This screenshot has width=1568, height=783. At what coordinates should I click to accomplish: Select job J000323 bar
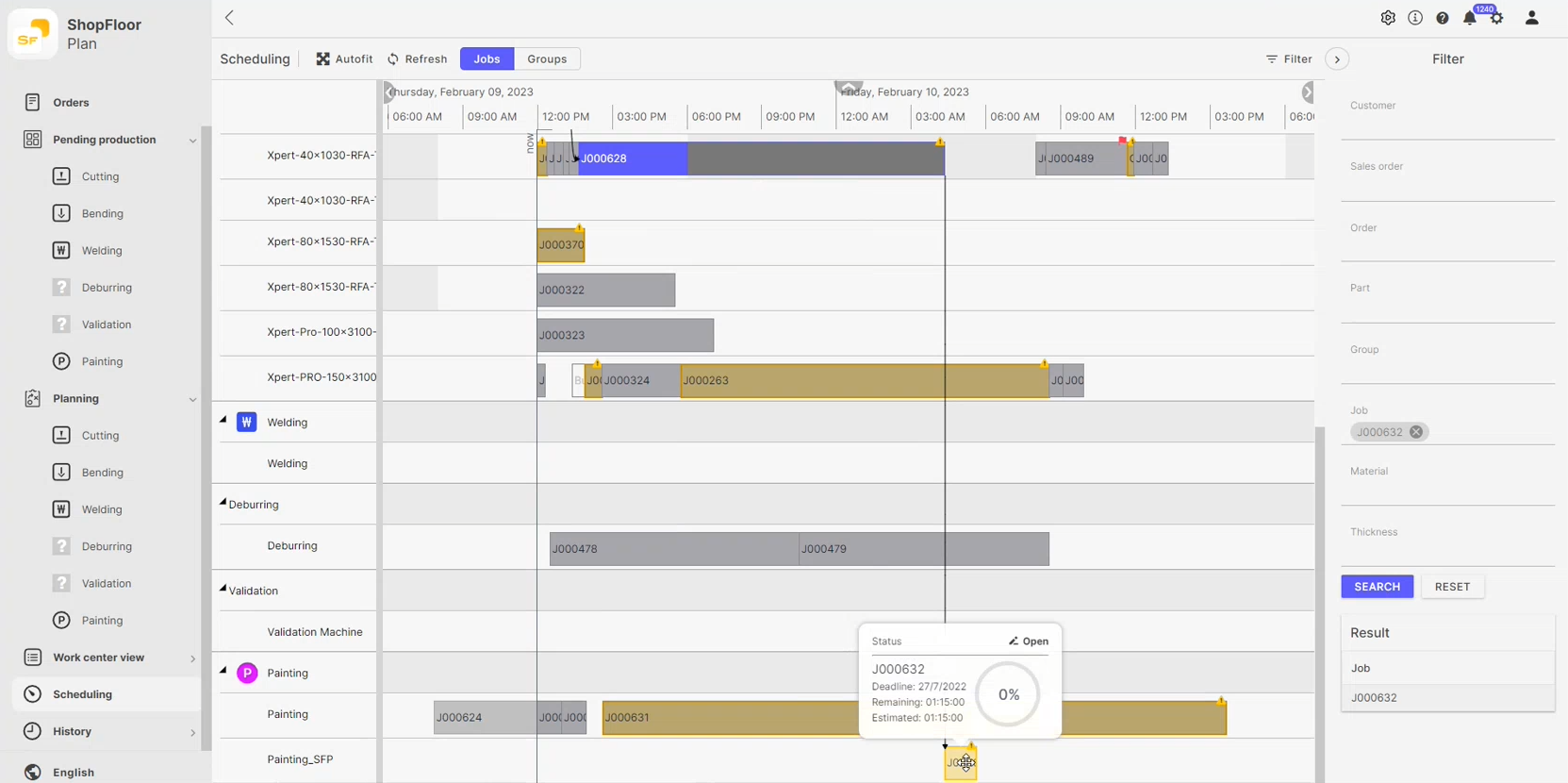pos(625,335)
